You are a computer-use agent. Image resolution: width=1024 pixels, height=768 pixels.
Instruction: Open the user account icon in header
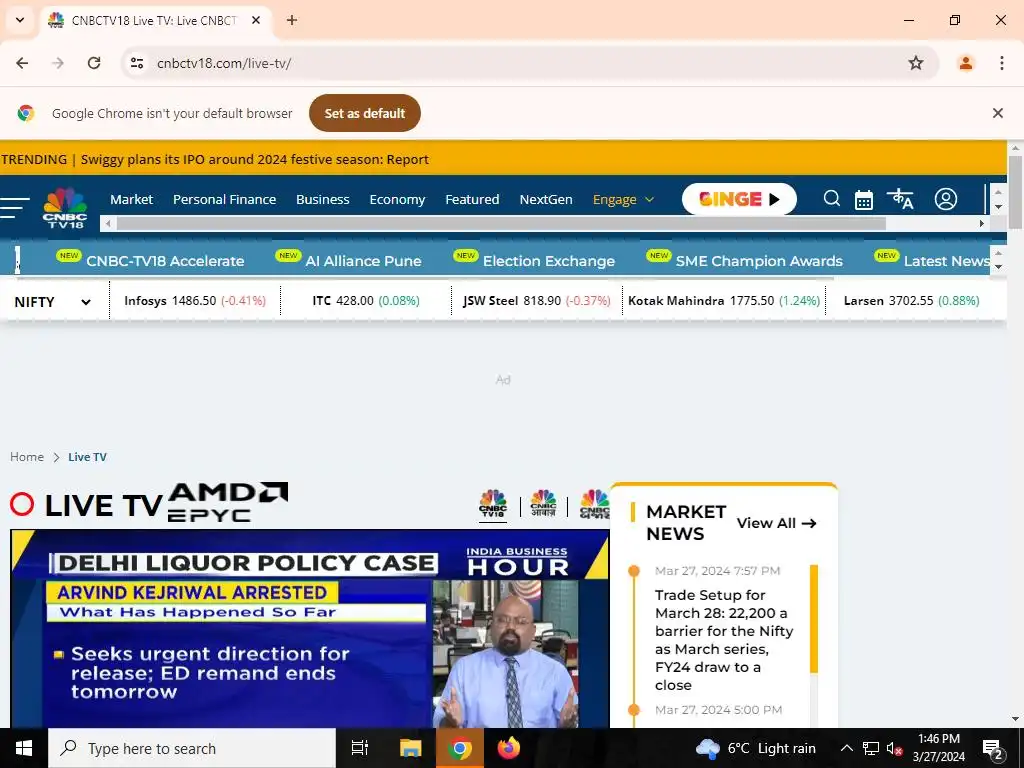[x=945, y=199]
